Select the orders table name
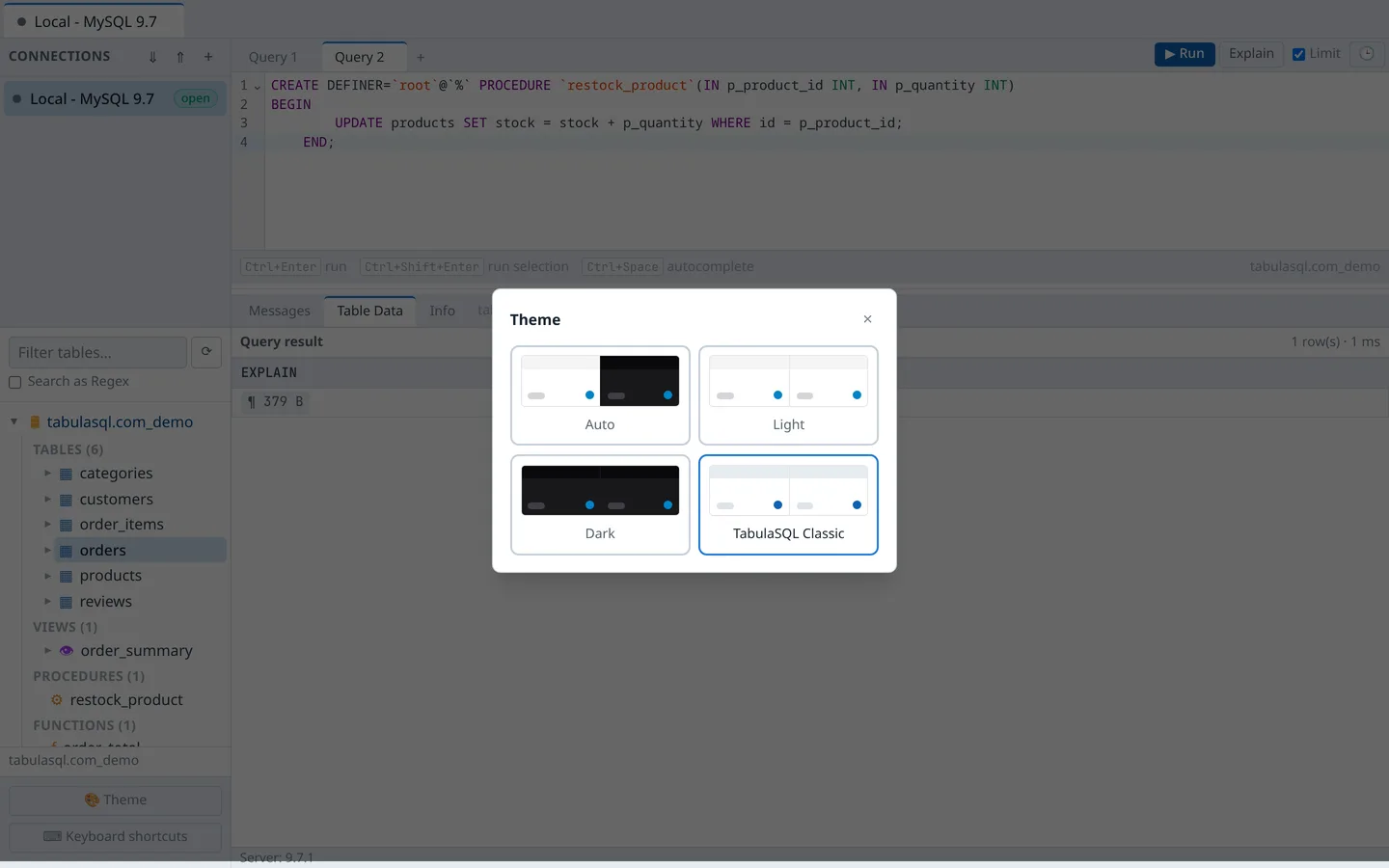 103,551
